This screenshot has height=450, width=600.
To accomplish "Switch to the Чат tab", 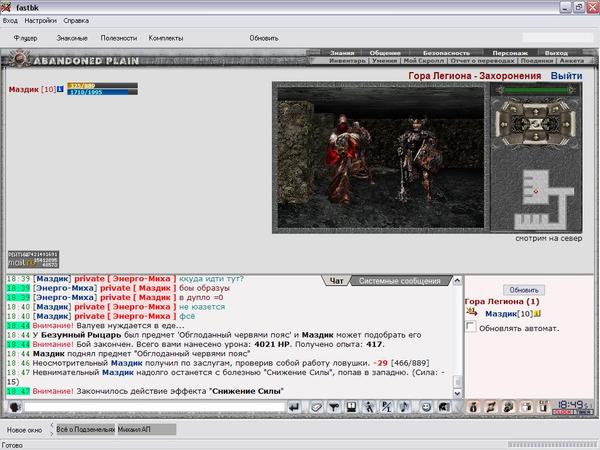I will coord(336,281).
